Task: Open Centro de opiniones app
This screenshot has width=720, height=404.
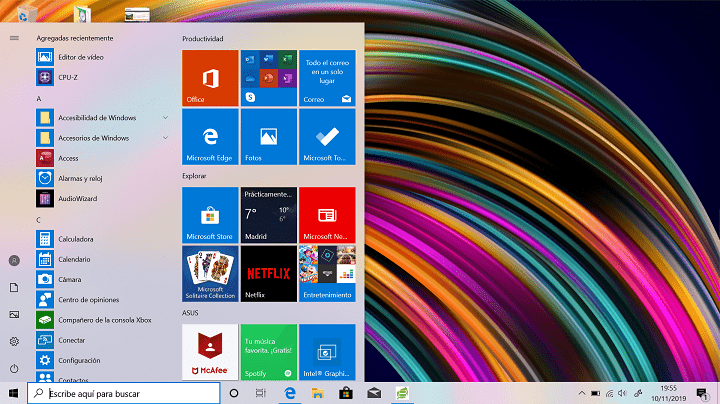Action: pos(103,299)
